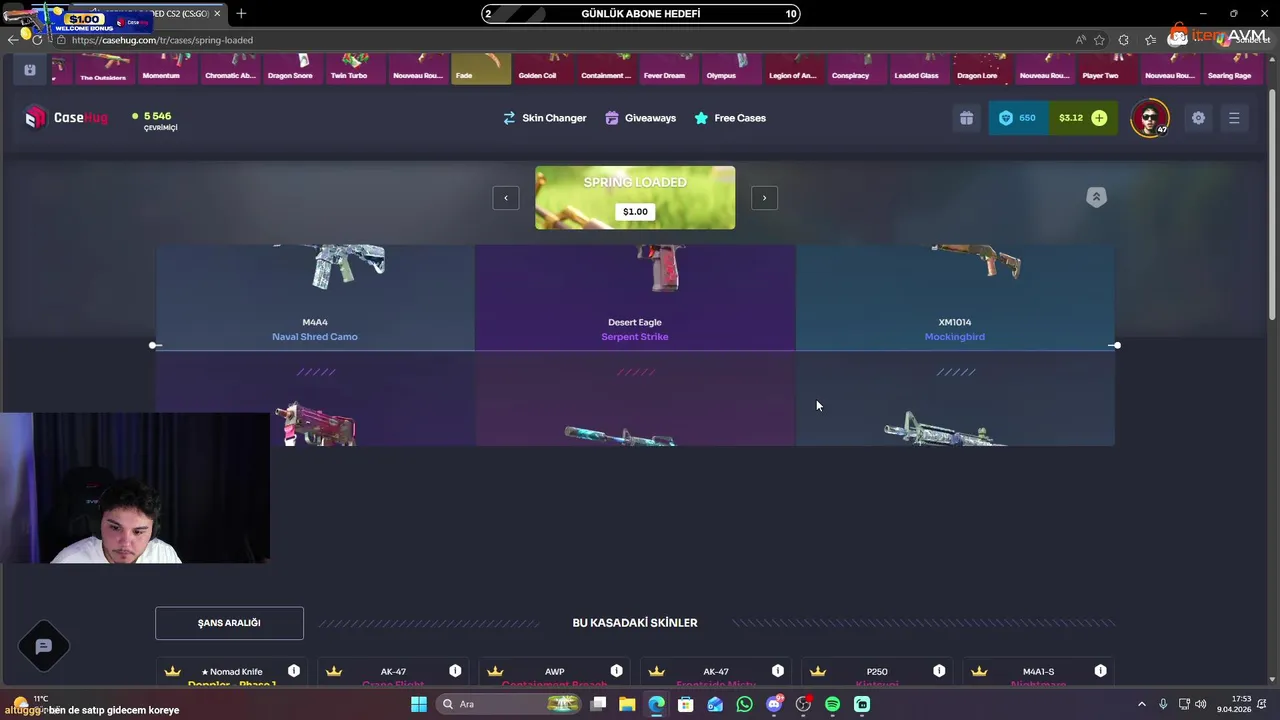This screenshot has width=1280, height=720.
Task: Click the live drops feed icon at strip start
Action: click(x=29, y=70)
